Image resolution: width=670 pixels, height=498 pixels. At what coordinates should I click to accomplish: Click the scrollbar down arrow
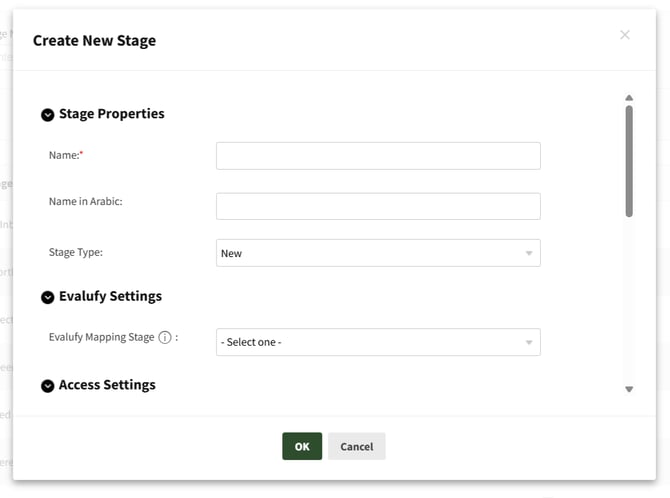click(x=629, y=389)
